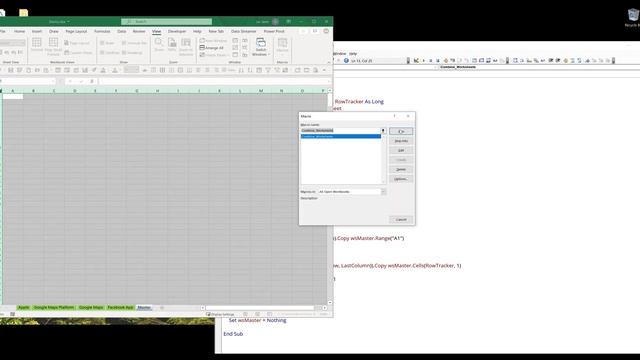Collapse Excel ribbon with arrow
The height and width of the screenshot is (360, 640).
tap(329, 62)
